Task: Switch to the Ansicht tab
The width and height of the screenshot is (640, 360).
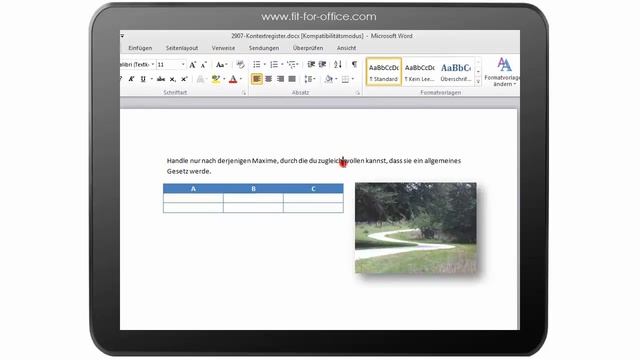Action: (346, 48)
